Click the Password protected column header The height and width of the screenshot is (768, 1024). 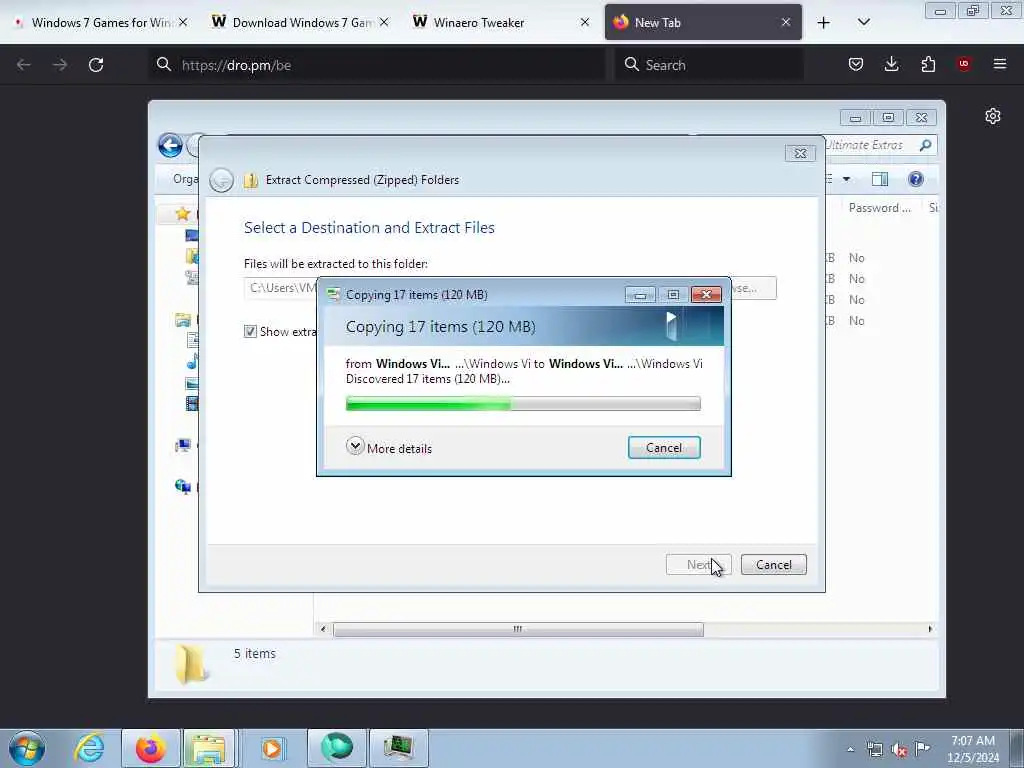tap(879, 208)
